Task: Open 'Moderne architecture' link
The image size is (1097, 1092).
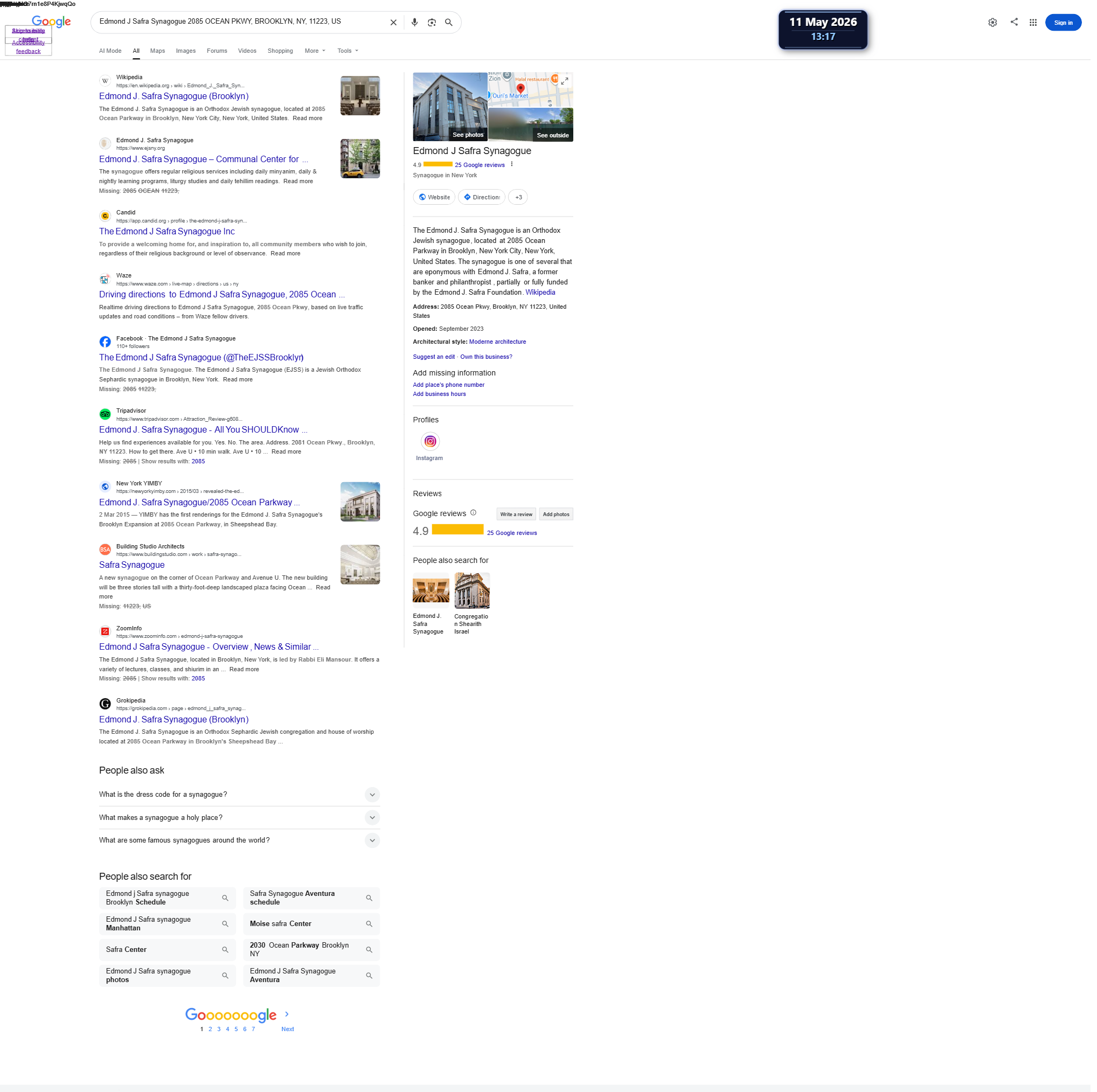Action: pyautogui.click(x=500, y=344)
